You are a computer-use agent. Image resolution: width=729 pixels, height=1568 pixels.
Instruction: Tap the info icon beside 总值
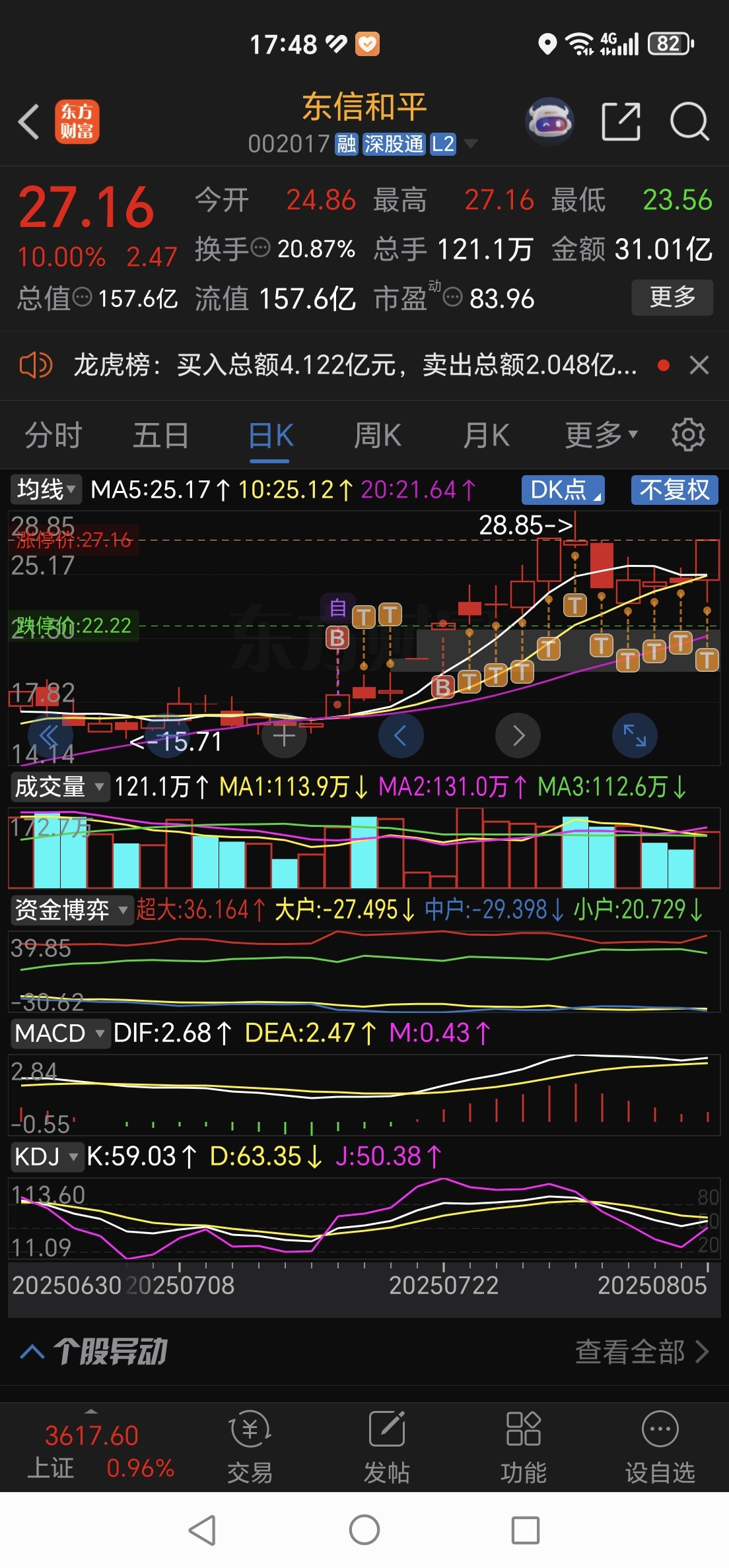[83, 297]
